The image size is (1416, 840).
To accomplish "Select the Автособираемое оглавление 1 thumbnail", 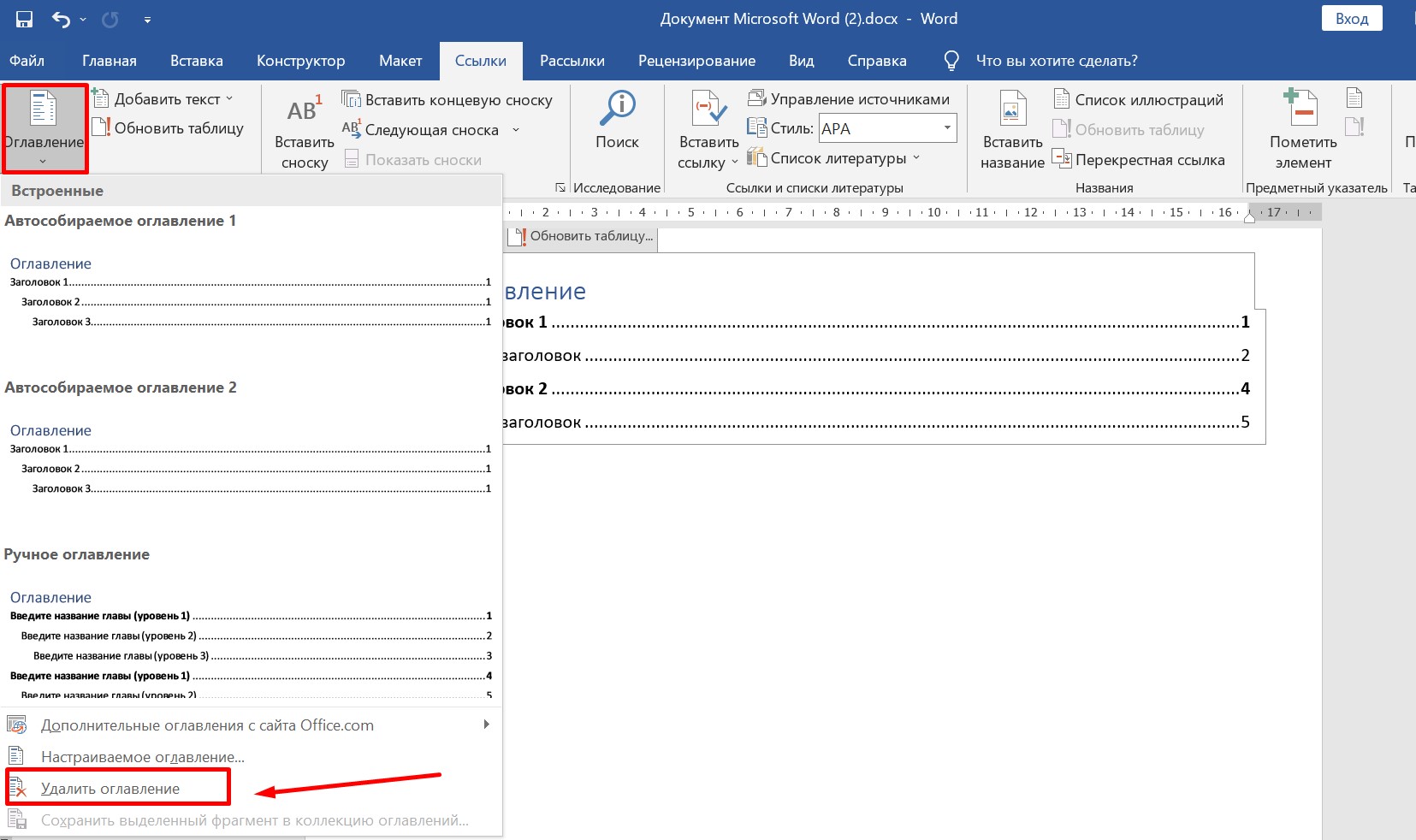I will (250, 293).
